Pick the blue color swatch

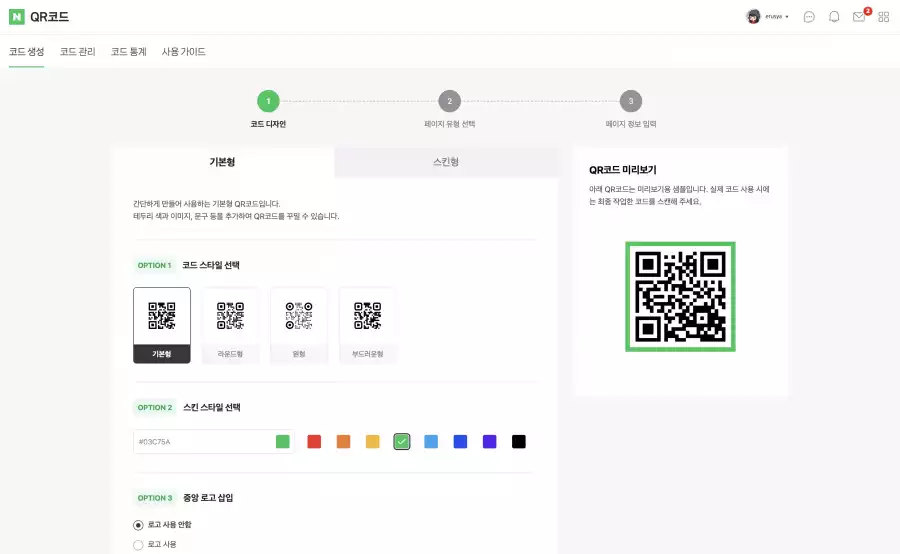[x=460, y=441]
